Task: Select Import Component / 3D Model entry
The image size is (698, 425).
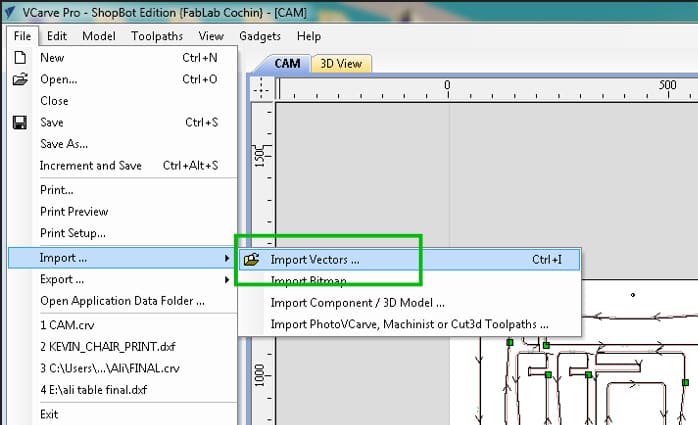Action: [410, 303]
